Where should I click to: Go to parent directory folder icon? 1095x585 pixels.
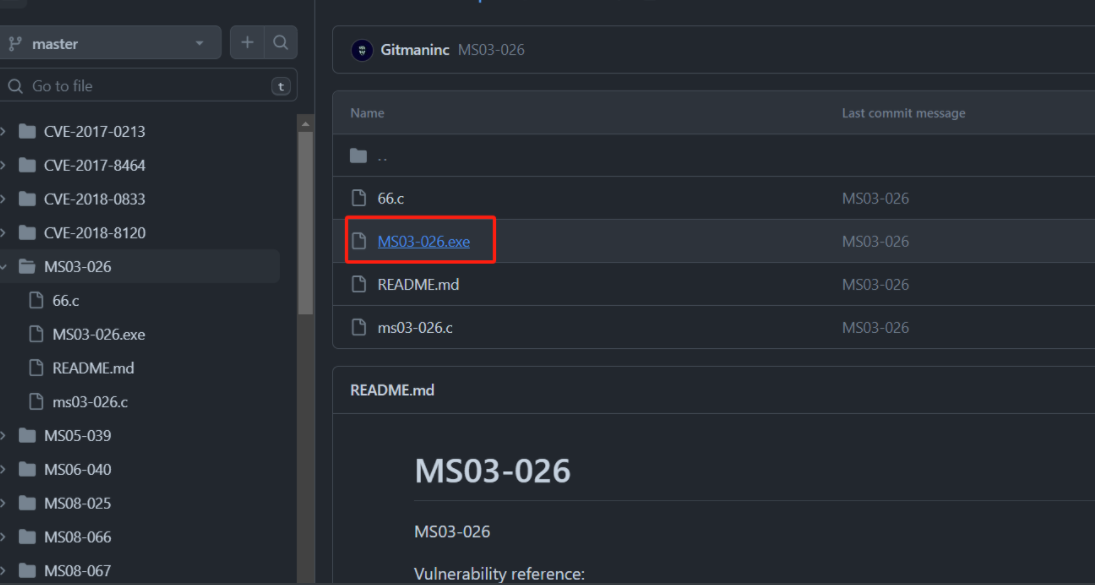358,156
